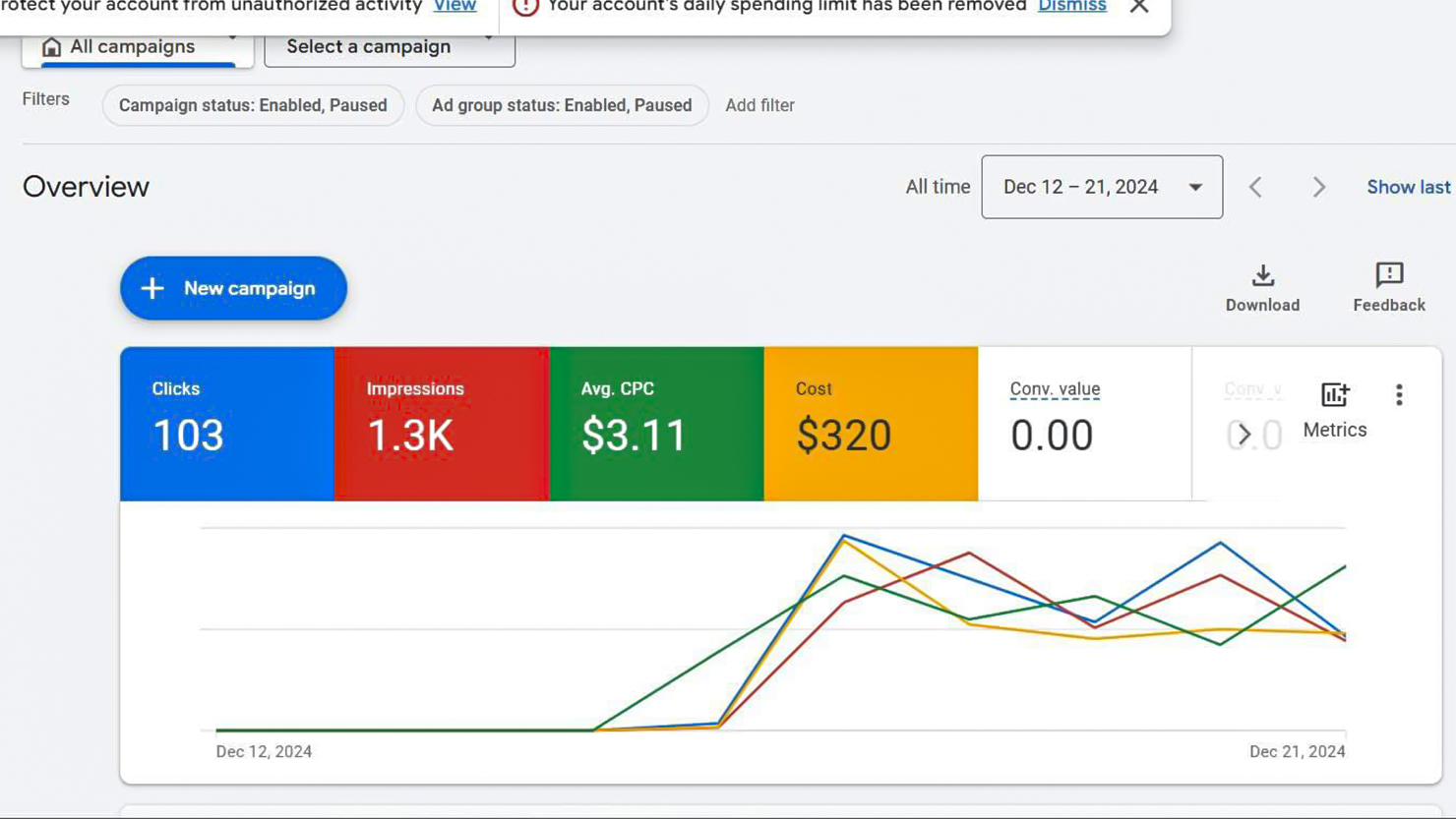
Task: Go to next date range arrow
Action: pyautogui.click(x=1318, y=187)
